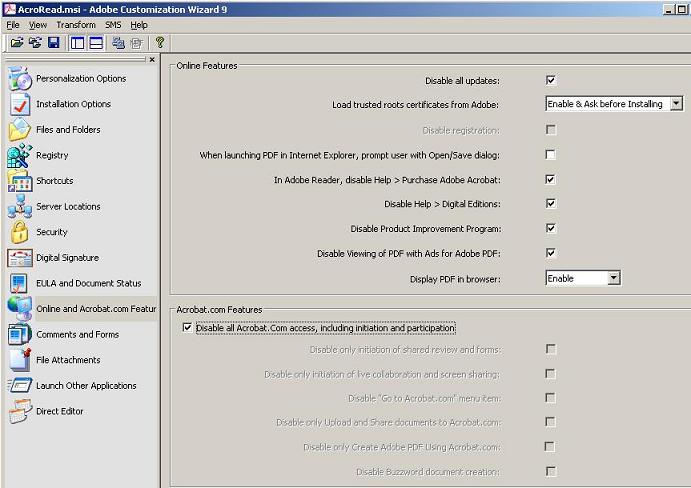This screenshot has width=691, height=488.
Task: Select the Server Locations sidebar icon
Action: pyautogui.click(x=19, y=207)
